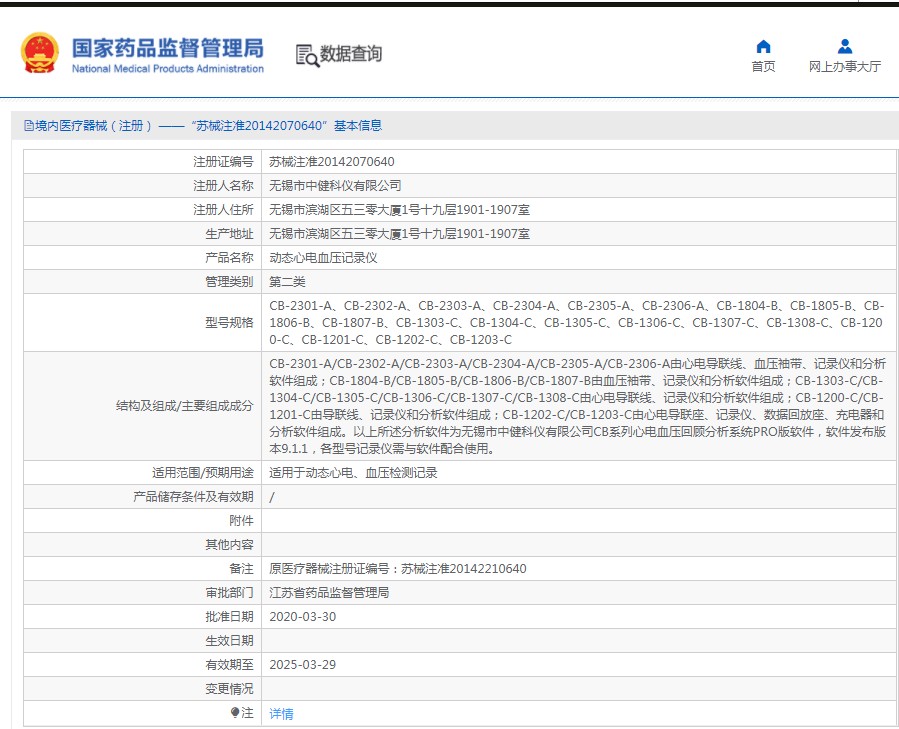Click expiry date 2025-03-29
Image resolution: width=899 pixels, height=729 pixels.
303,665
